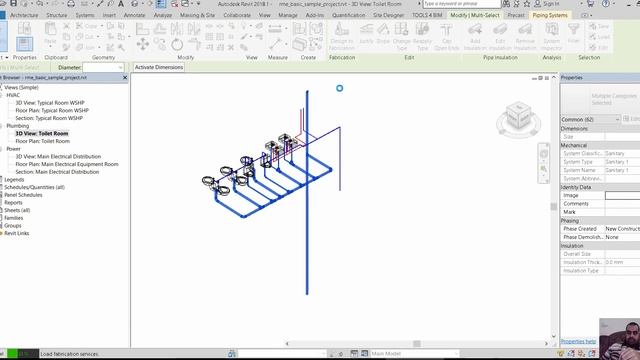Click the Load selection button
Viewport: 640px width, 360px height.
pos(599,37)
